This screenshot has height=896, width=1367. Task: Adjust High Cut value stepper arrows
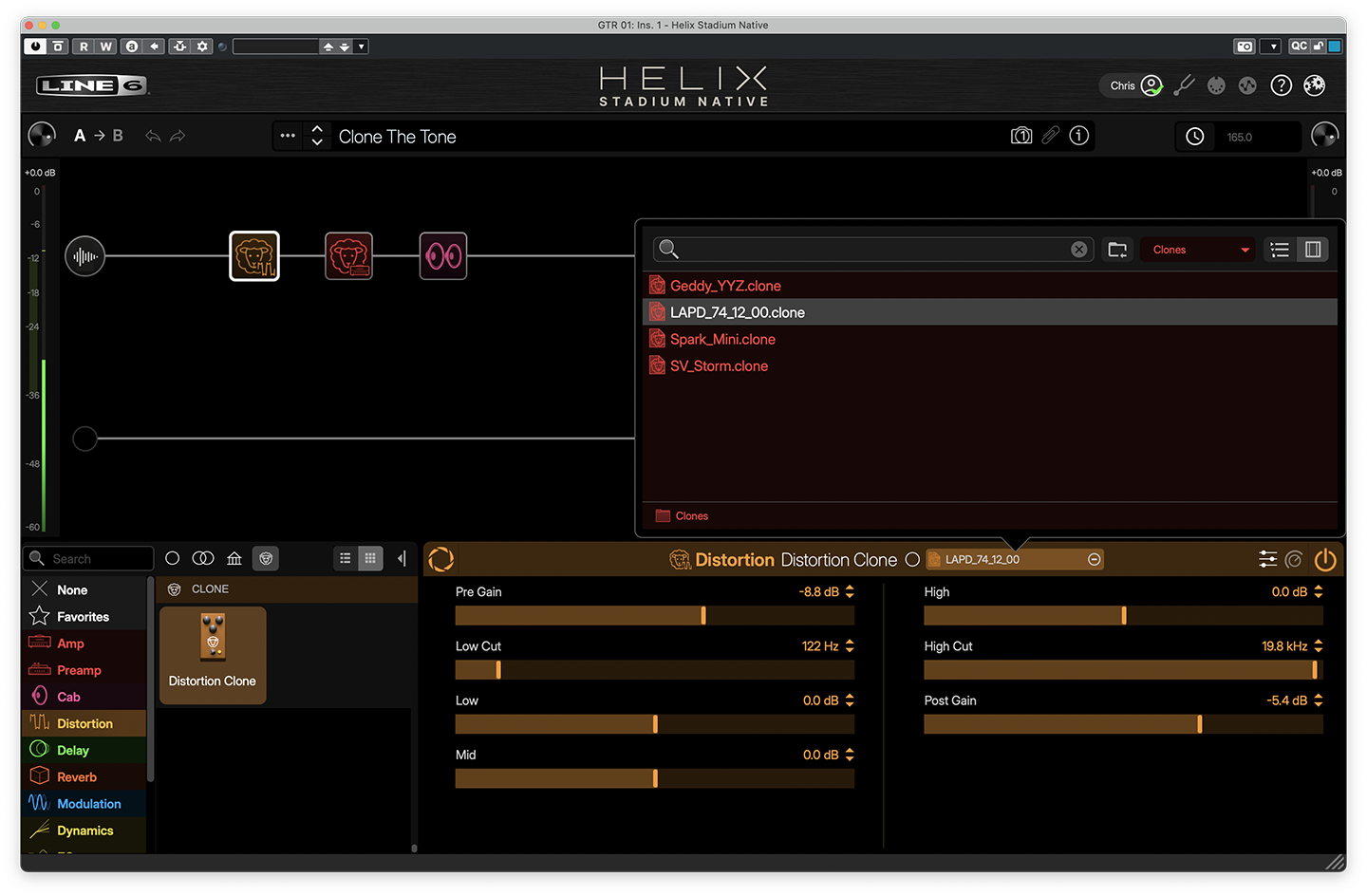(1319, 645)
